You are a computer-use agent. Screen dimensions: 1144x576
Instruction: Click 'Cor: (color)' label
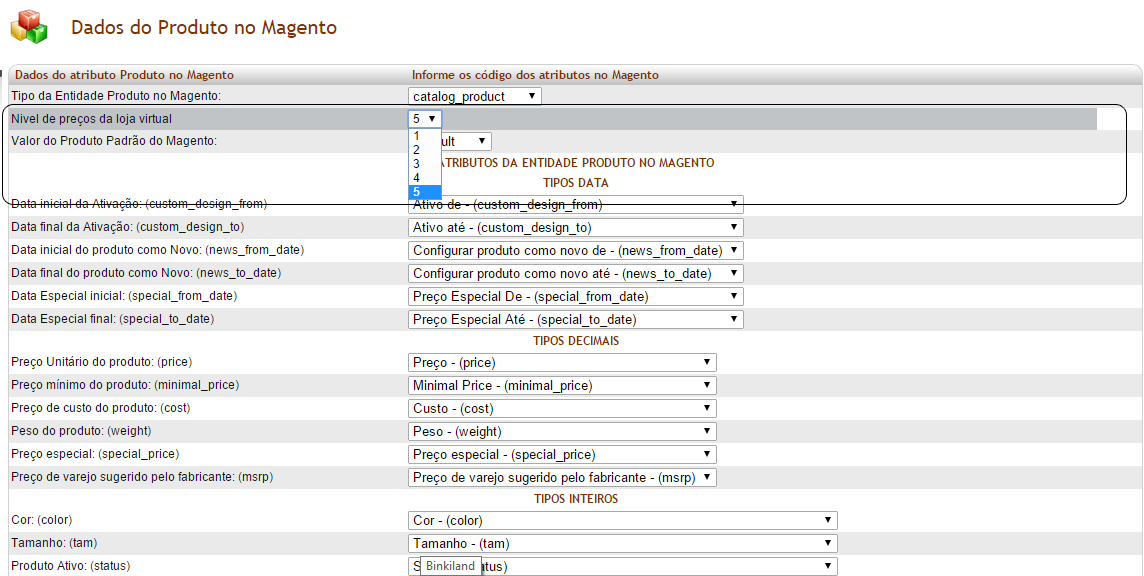click(x=42, y=520)
